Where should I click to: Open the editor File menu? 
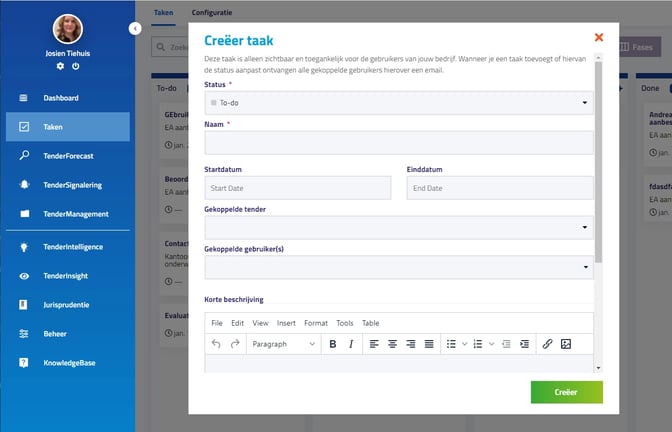(x=217, y=323)
